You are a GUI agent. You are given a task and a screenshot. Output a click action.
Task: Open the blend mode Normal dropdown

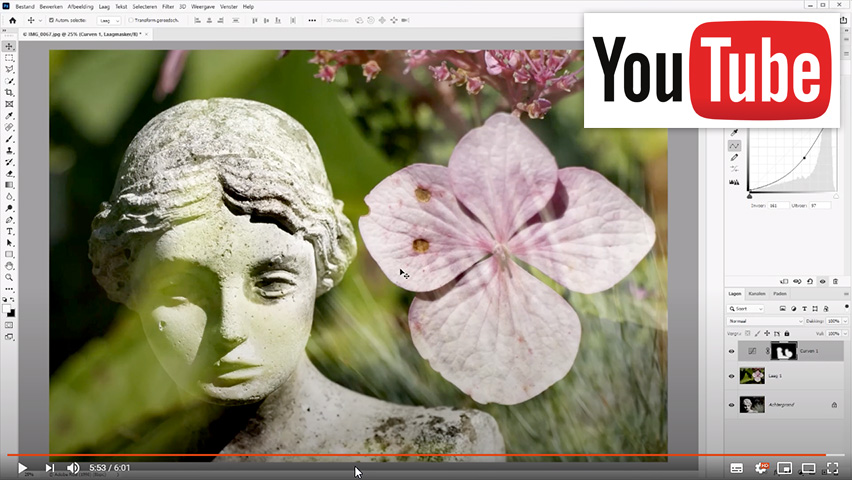click(765, 321)
